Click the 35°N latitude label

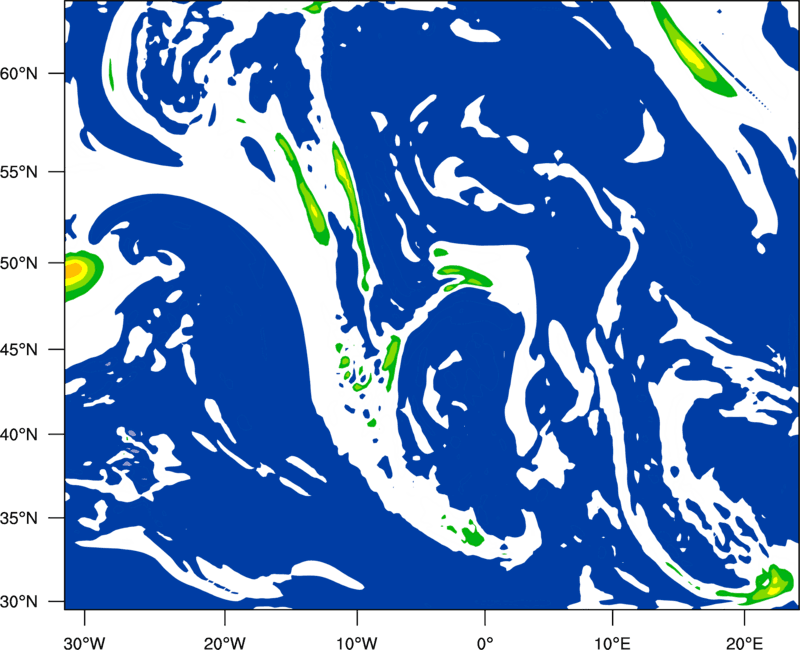19,519
